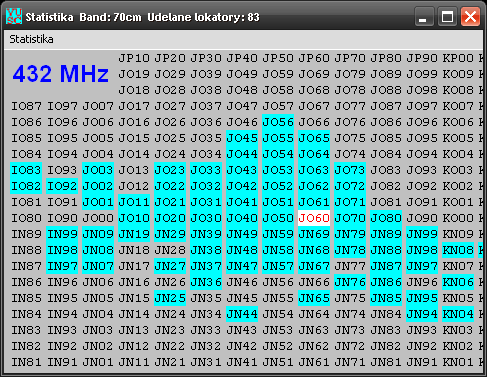Select locator JO54 cell
487x377 pixels.
tap(278, 154)
